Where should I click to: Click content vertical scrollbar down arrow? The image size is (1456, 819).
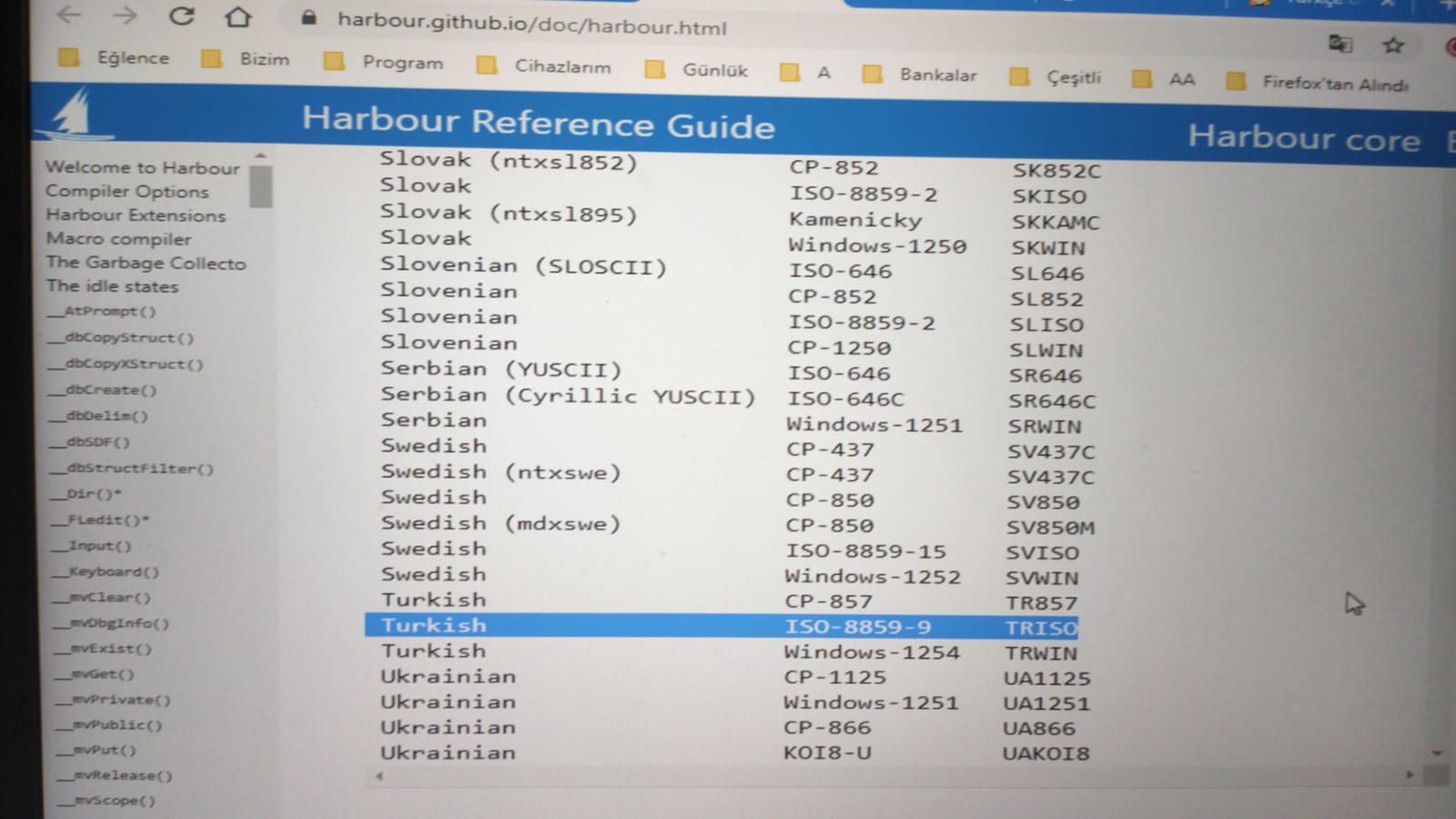pos(1438,753)
